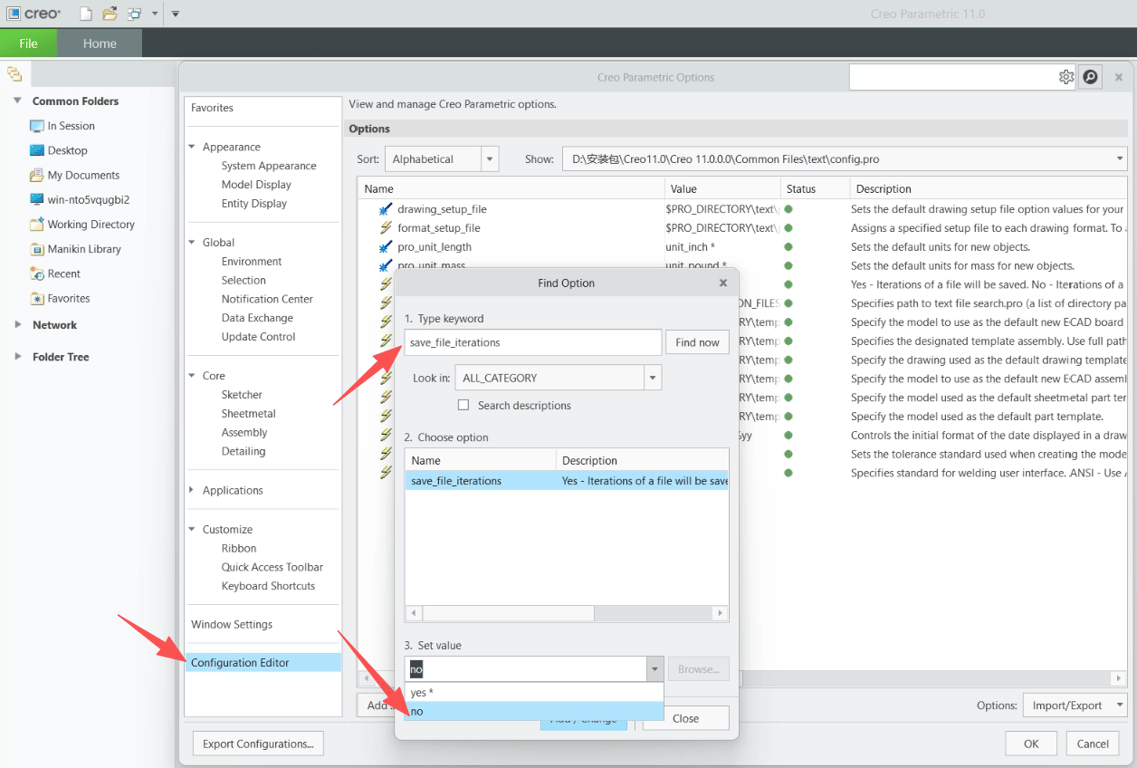Click the pro_unit_mass option icon

(385, 265)
